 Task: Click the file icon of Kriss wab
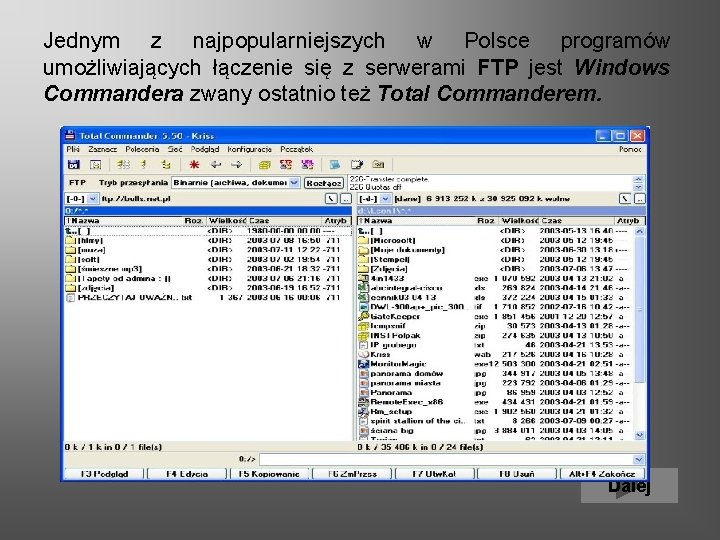pyautogui.click(x=363, y=354)
